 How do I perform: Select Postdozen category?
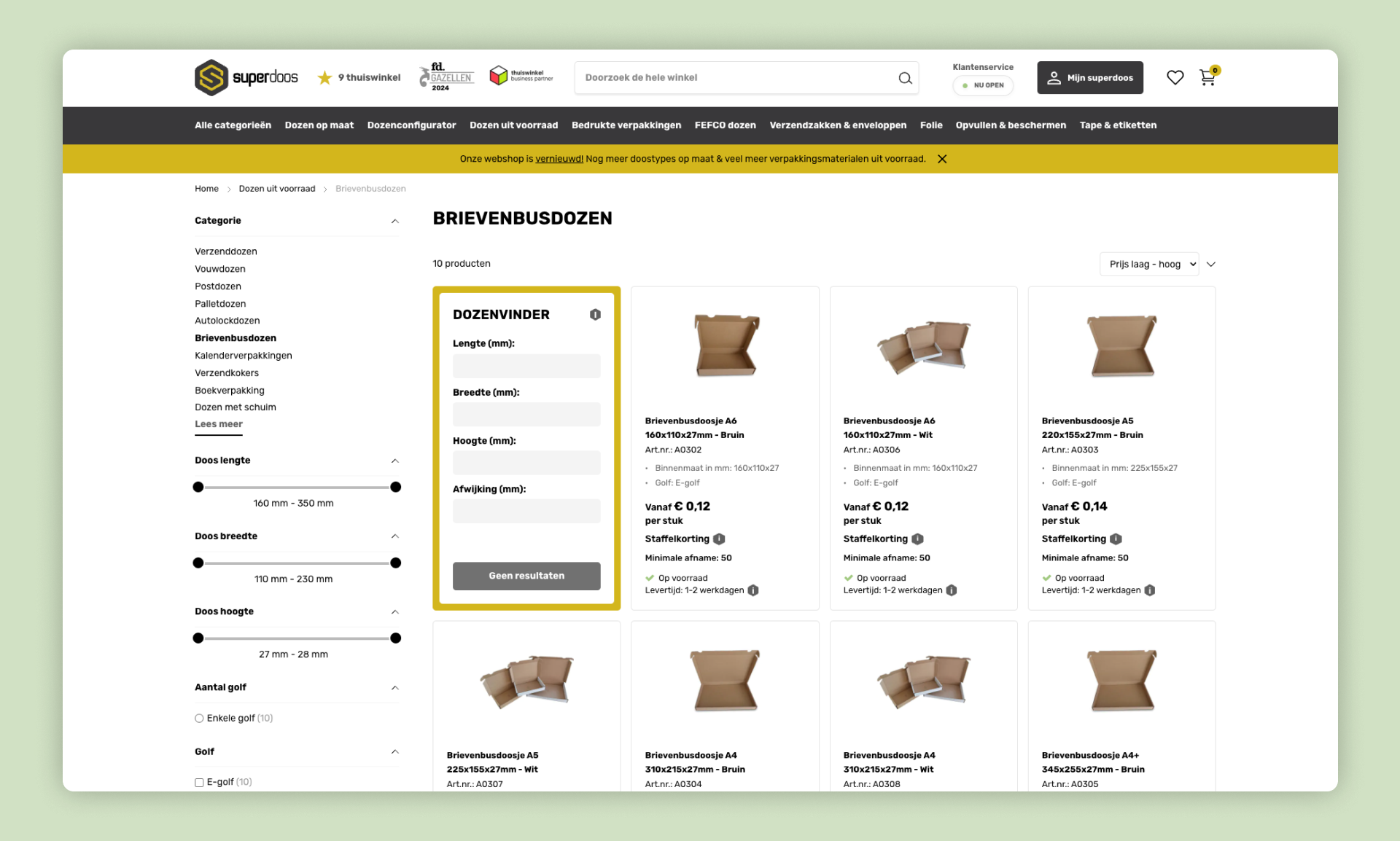click(x=218, y=286)
